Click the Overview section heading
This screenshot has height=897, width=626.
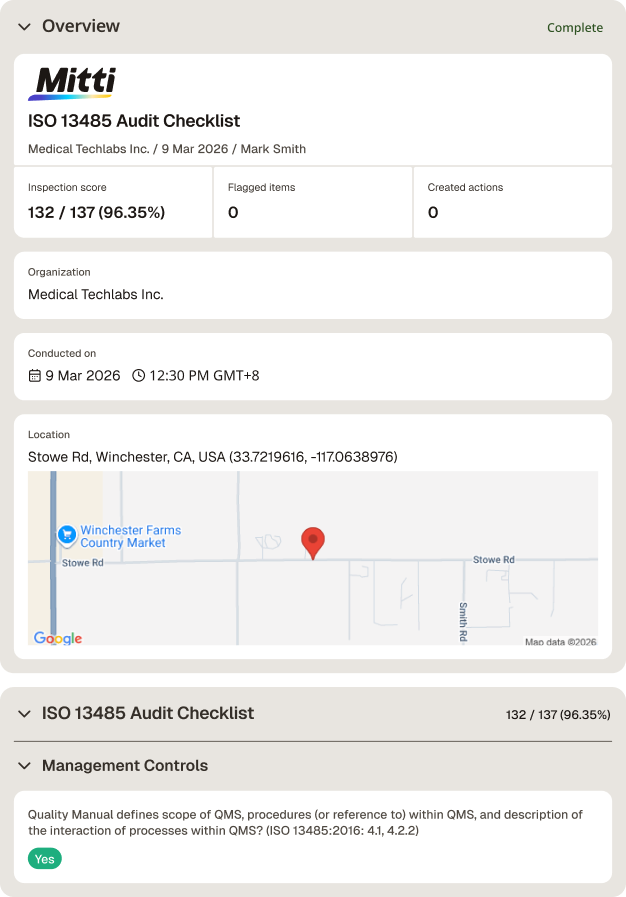pos(81,26)
